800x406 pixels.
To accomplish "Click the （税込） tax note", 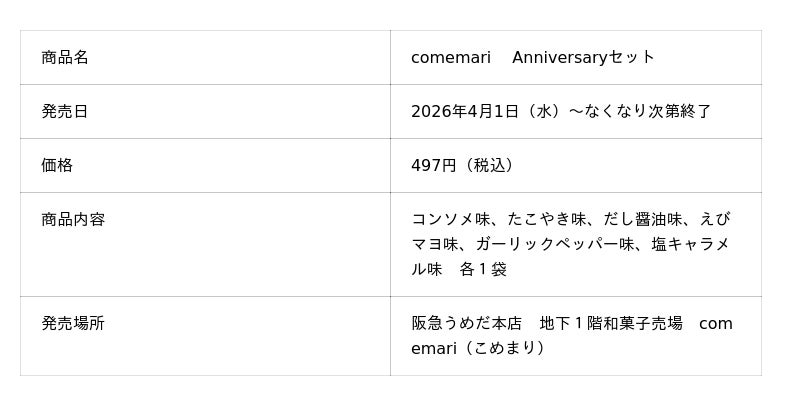I will point(489,165).
